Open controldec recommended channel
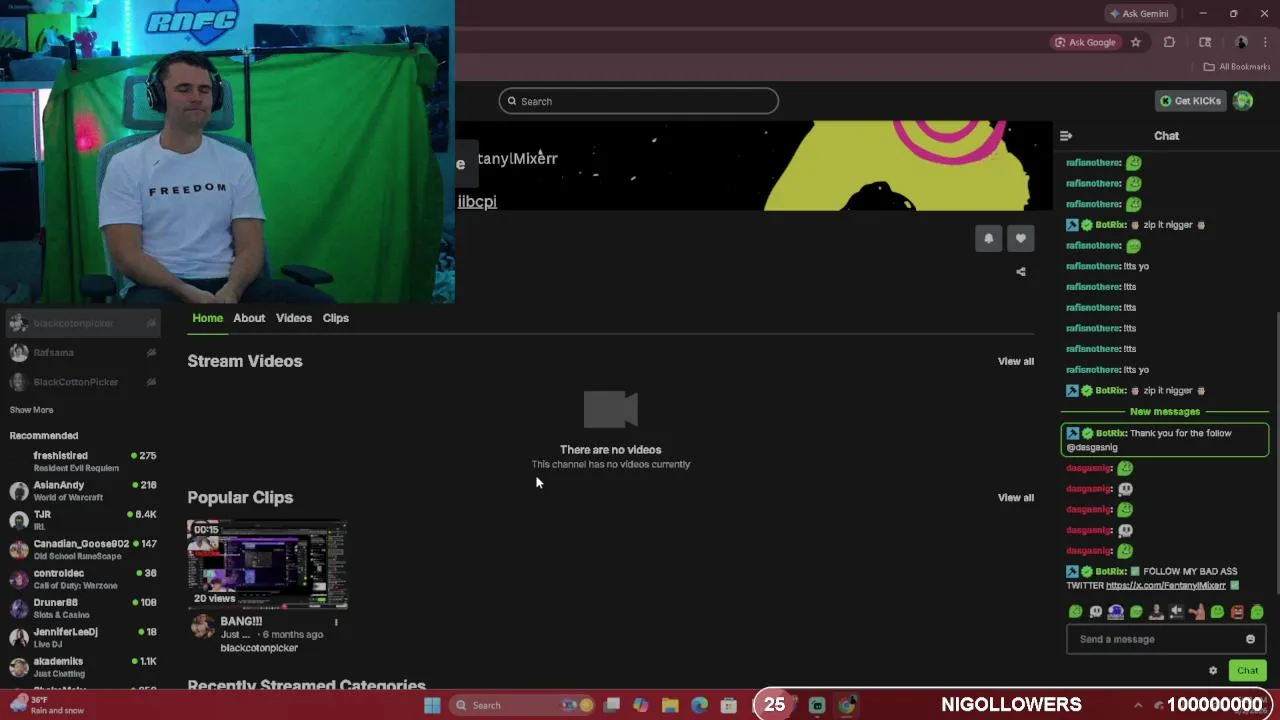This screenshot has height=720, width=1280. coord(82,579)
